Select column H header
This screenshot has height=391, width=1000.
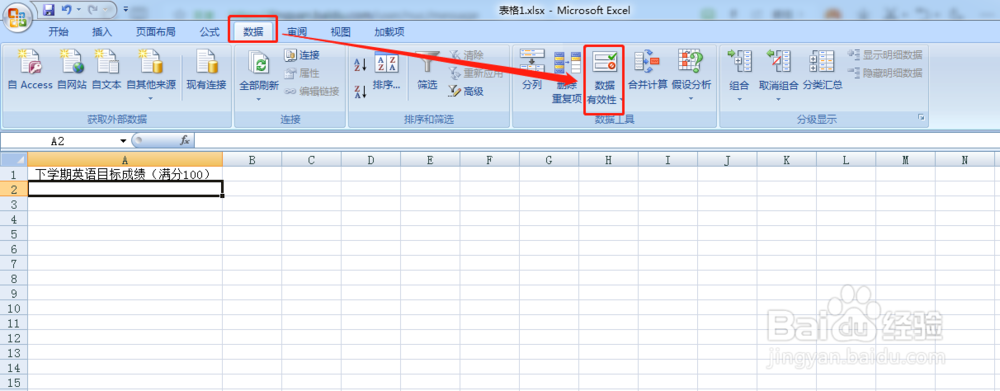pos(608,159)
